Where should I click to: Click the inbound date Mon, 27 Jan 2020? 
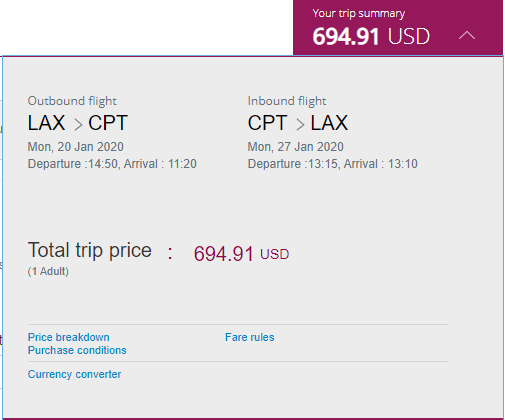tap(295, 147)
